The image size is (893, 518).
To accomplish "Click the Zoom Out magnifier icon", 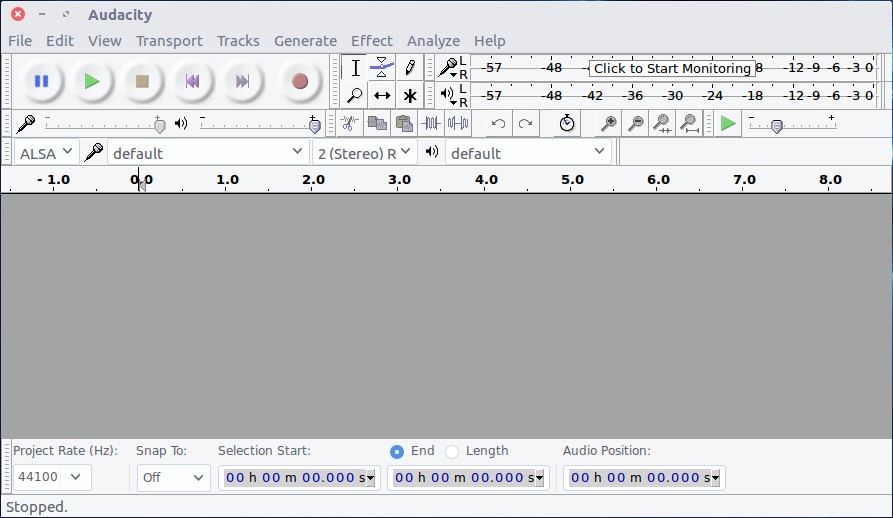I will point(636,124).
